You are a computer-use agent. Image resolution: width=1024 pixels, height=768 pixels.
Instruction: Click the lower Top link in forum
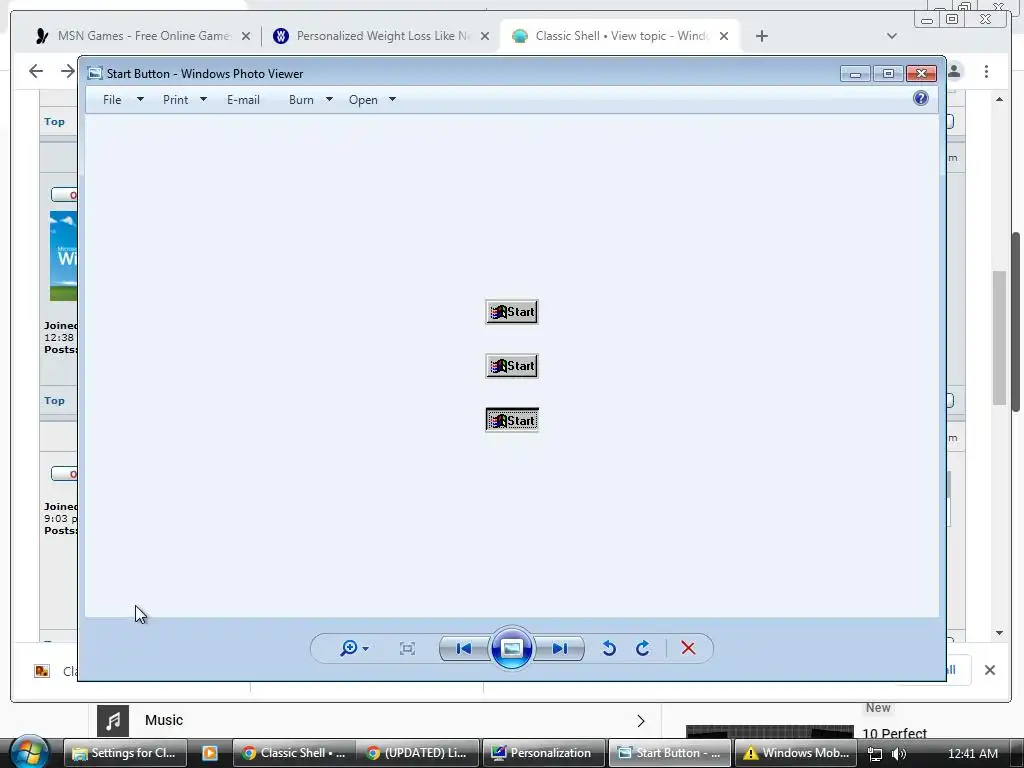click(54, 400)
